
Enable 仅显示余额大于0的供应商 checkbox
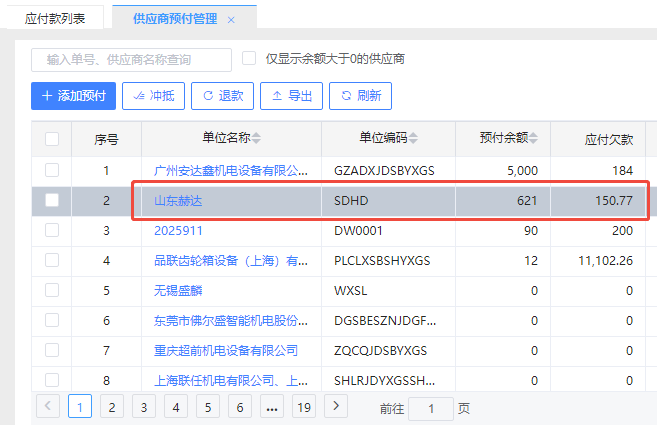coord(249,58)
